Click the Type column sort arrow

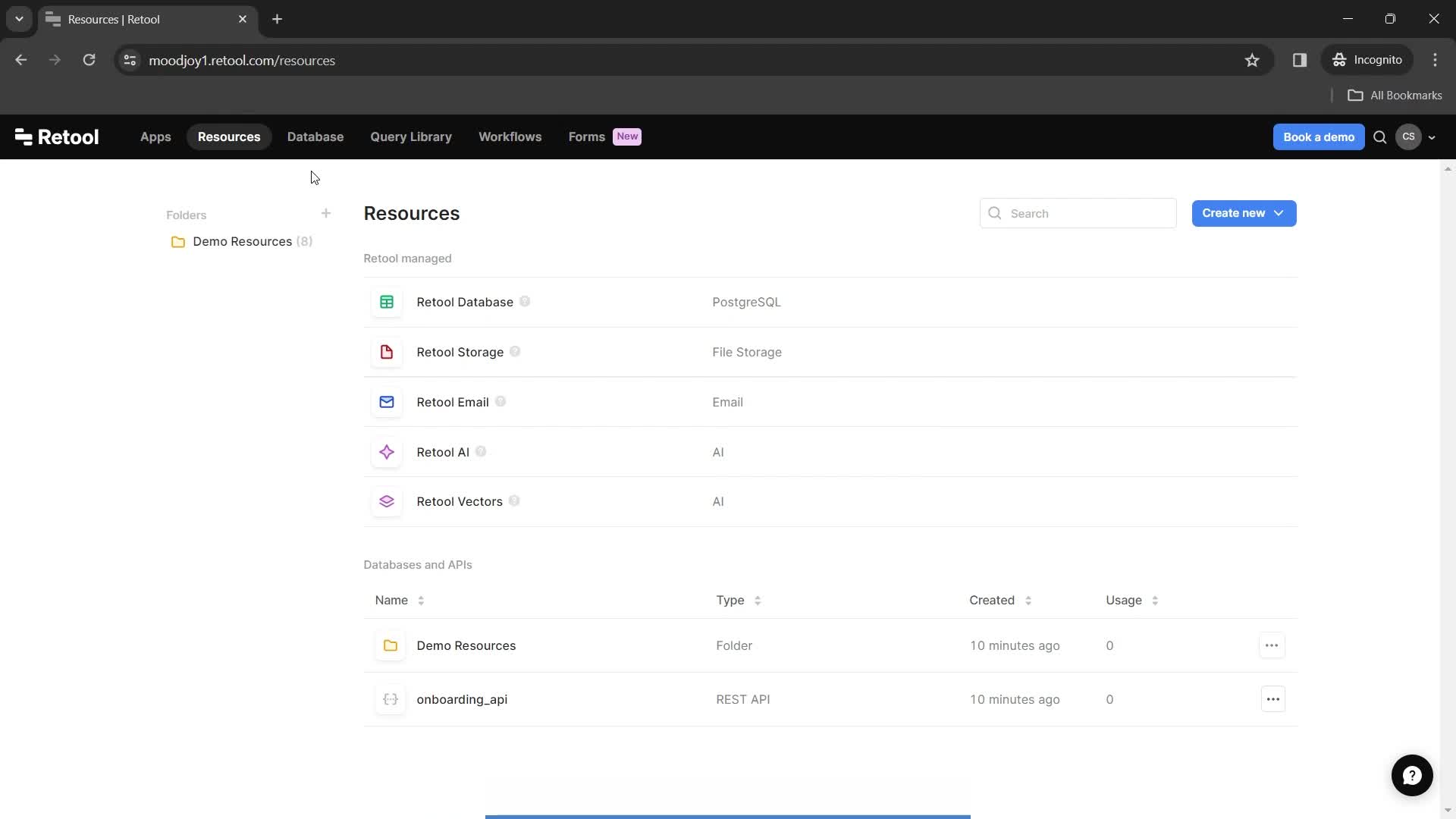[758, 600]
